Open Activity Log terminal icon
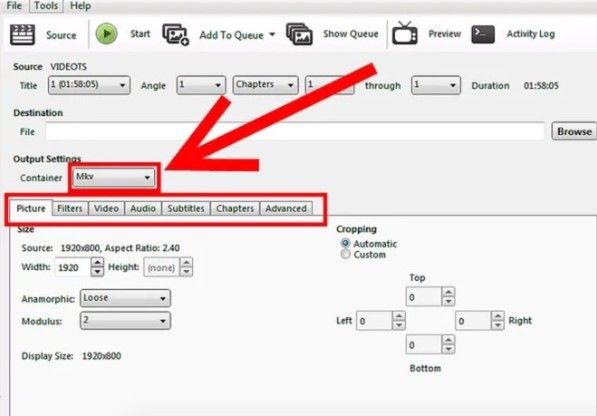The image size is (597, 416). pos(483,34)
